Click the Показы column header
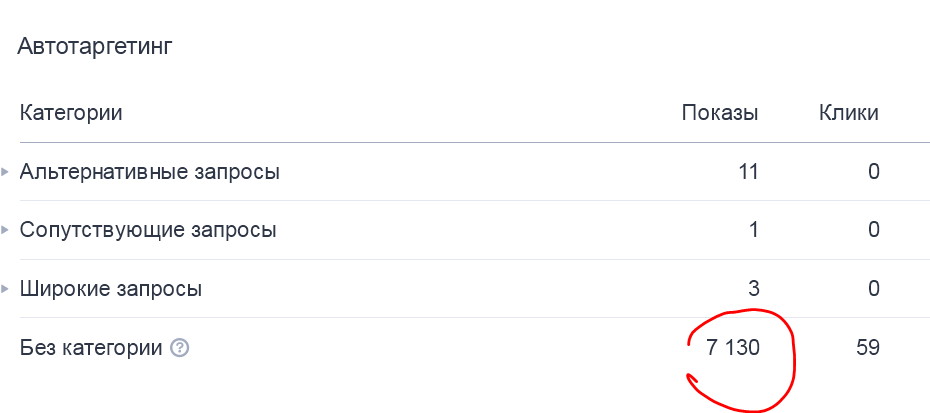This screenshot has height=413, width=930. pos(720,113)
